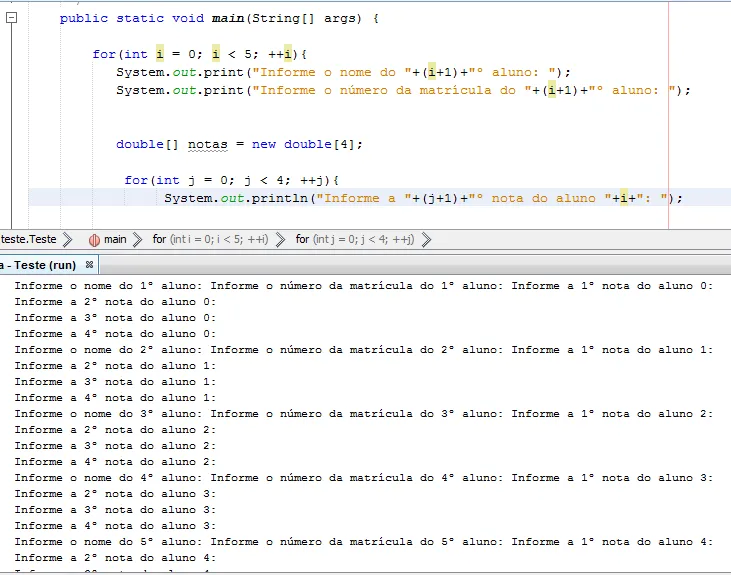The image size is (731, 575).
Task: Select the Teste (run) output tab
Action: coord(38,265)
